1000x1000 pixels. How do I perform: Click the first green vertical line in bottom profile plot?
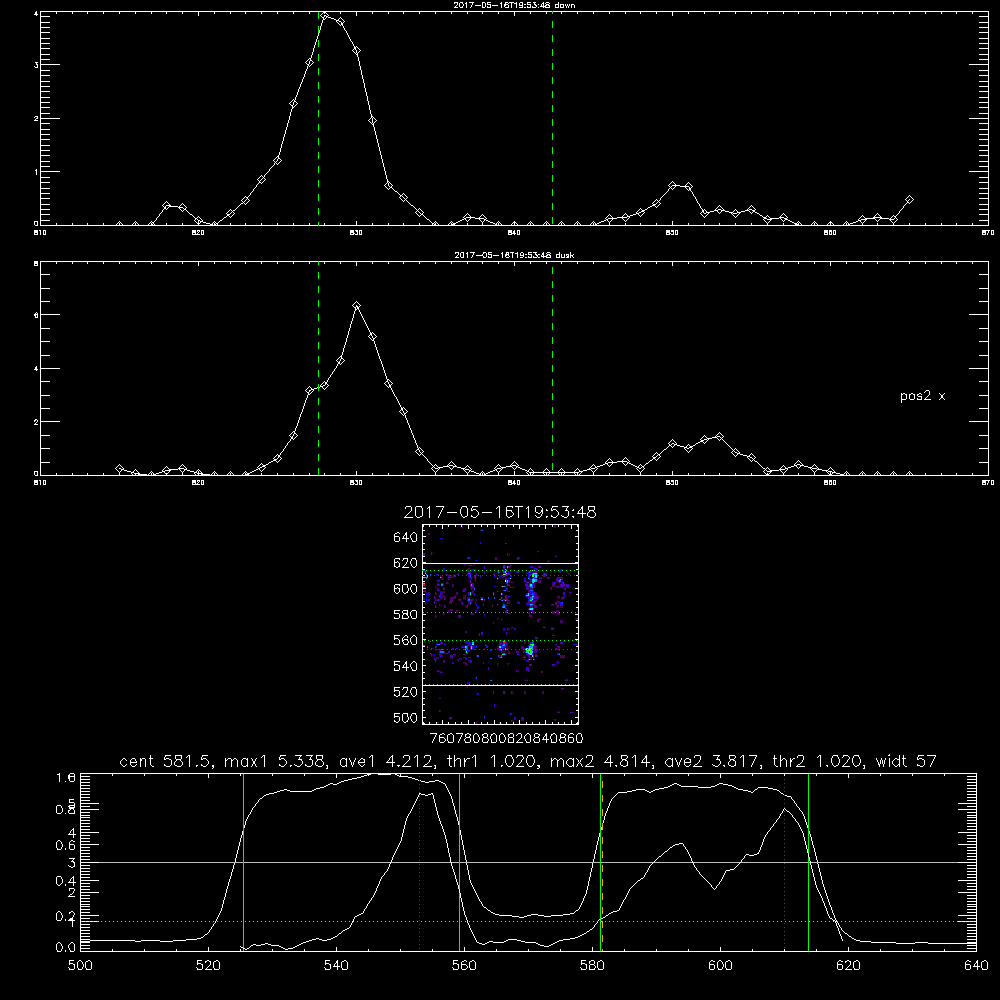[243, 862]
